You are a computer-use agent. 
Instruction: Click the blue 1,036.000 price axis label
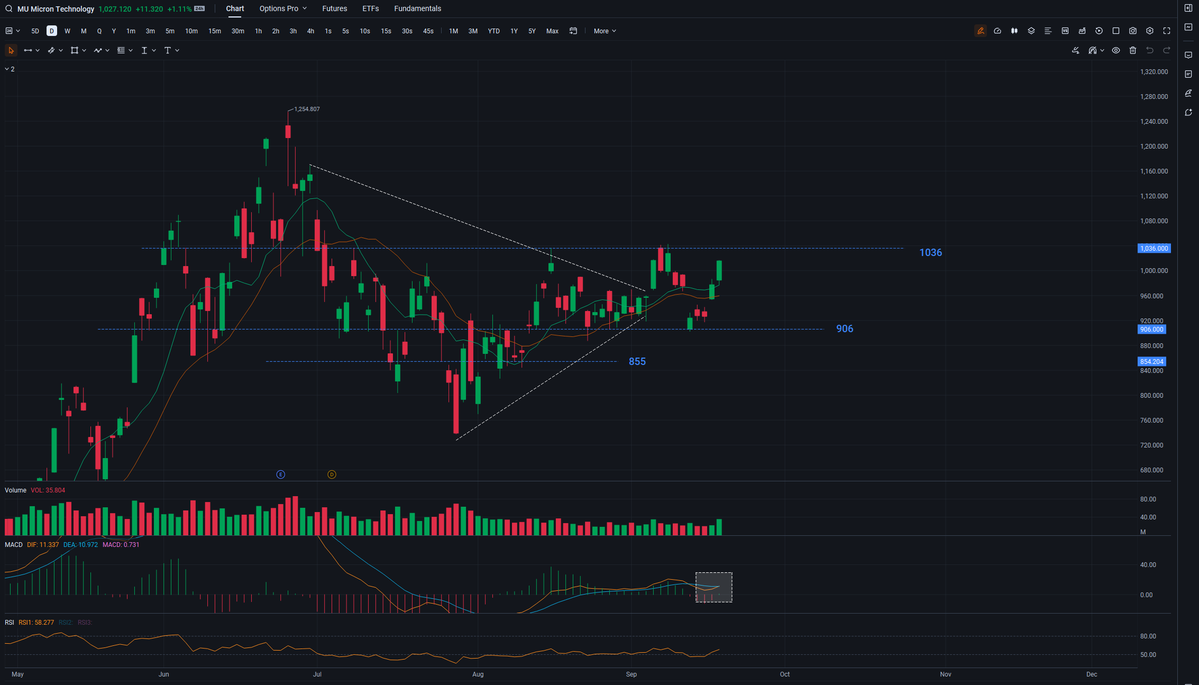1154,248
